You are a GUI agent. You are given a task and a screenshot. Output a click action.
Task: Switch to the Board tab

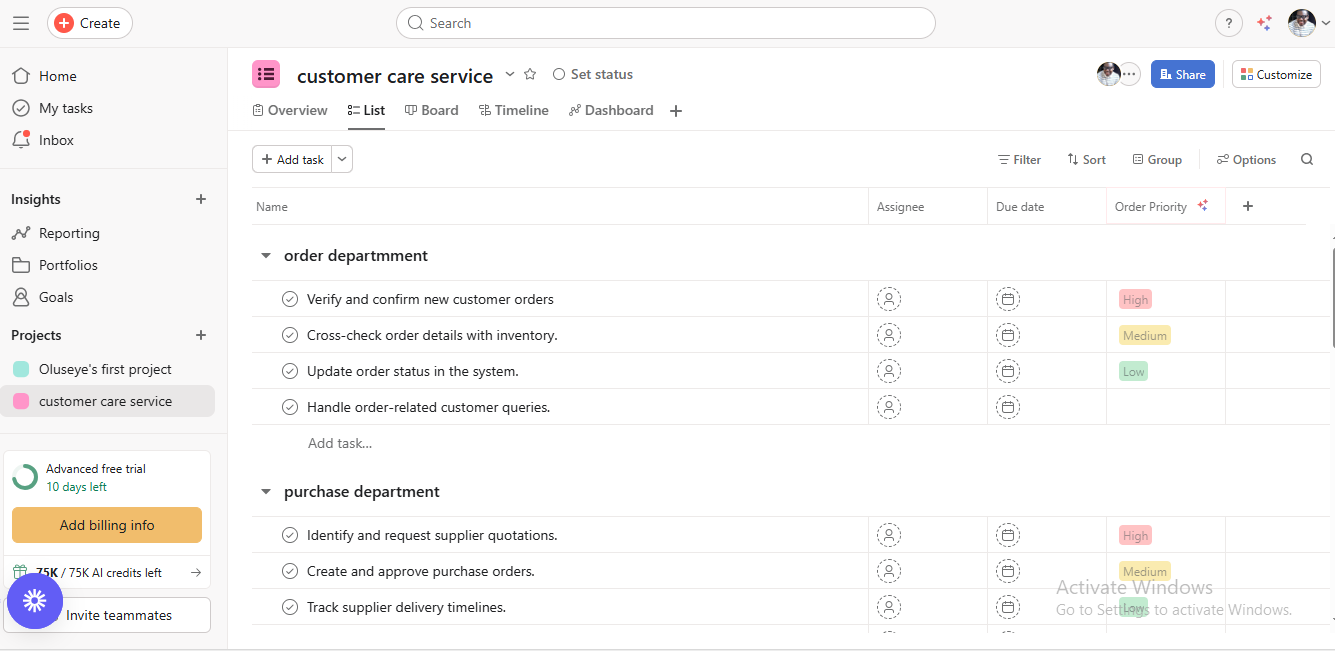[431, 110]
